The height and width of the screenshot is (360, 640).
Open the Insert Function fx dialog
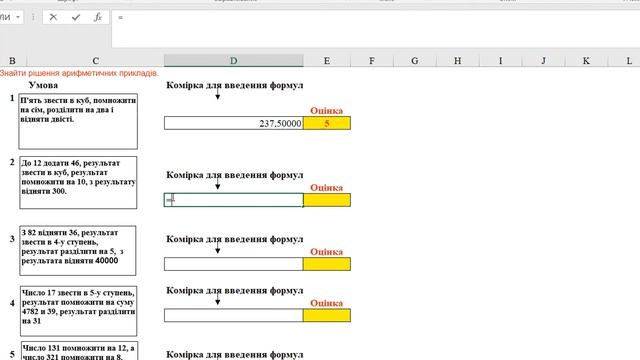98,17
